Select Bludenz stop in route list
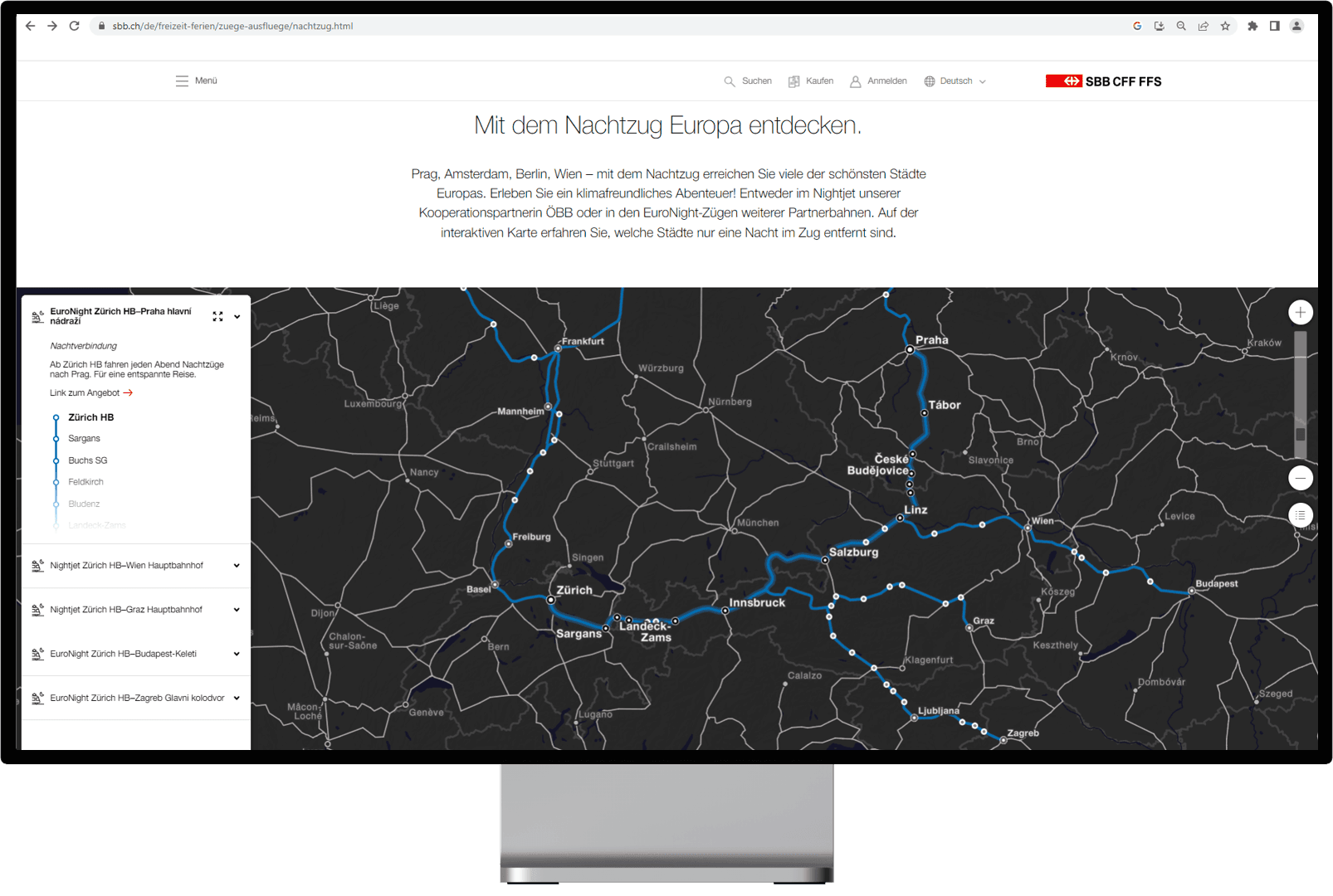Screen dimensions: 1333x896 click(x=84, y=504)
